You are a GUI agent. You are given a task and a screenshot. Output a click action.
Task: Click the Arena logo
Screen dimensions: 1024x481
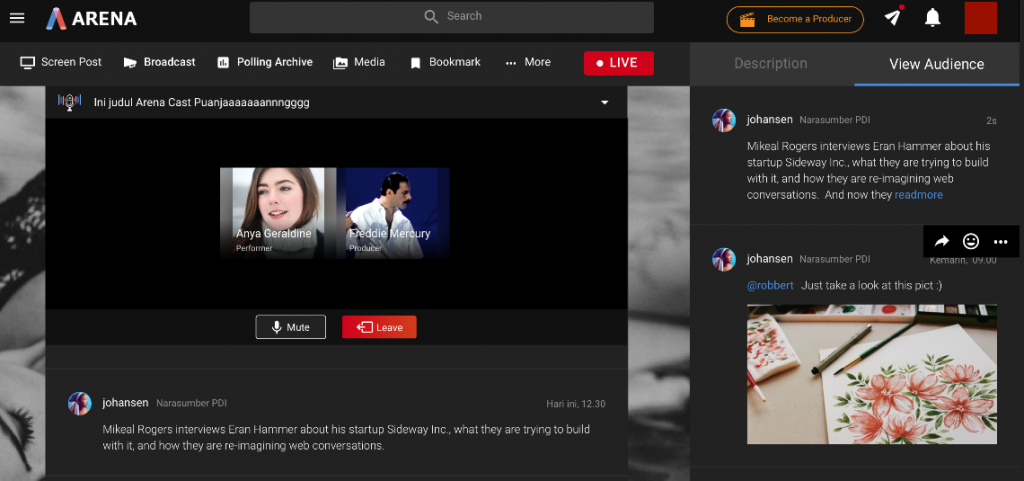[x=91, y=18]
